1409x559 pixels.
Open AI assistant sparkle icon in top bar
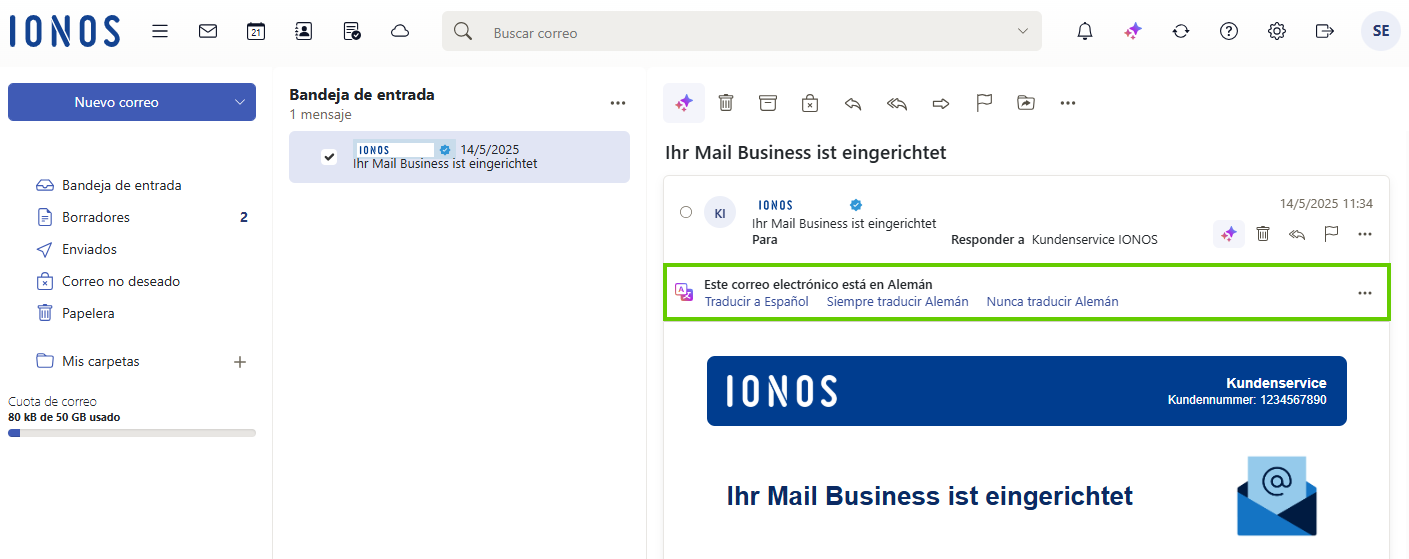[1133, 31]
